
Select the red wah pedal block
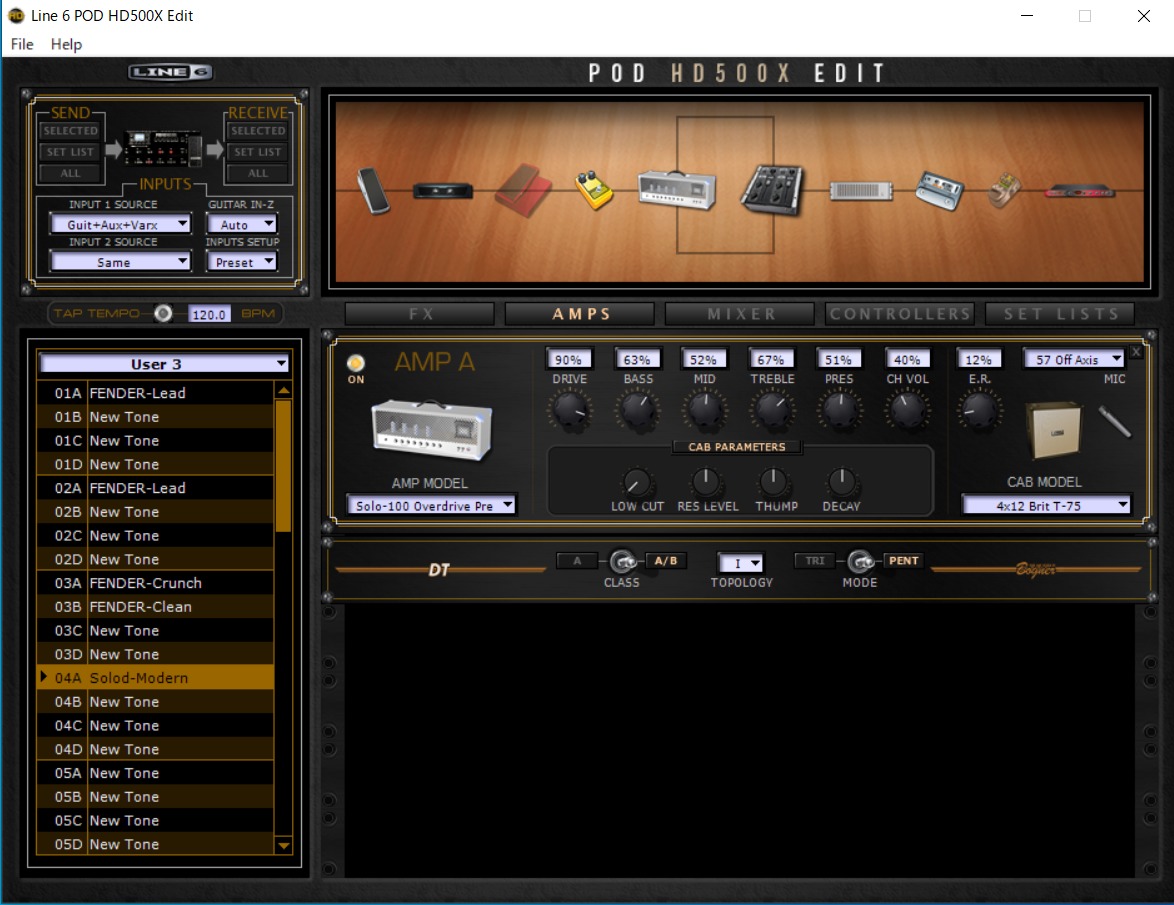point(523,190)
